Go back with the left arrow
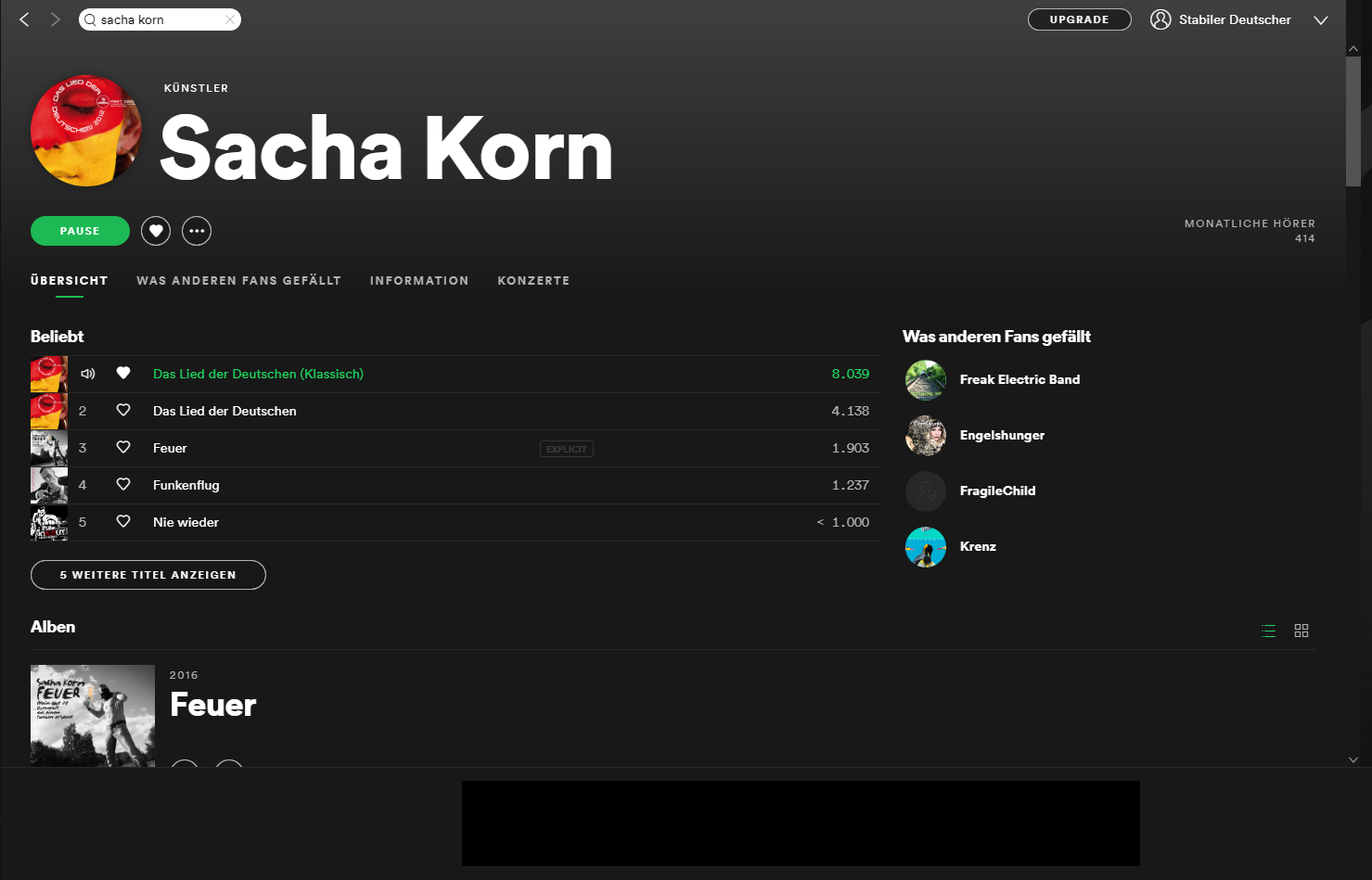This screenshot has height=880, width=1372. tap(25, 19)
